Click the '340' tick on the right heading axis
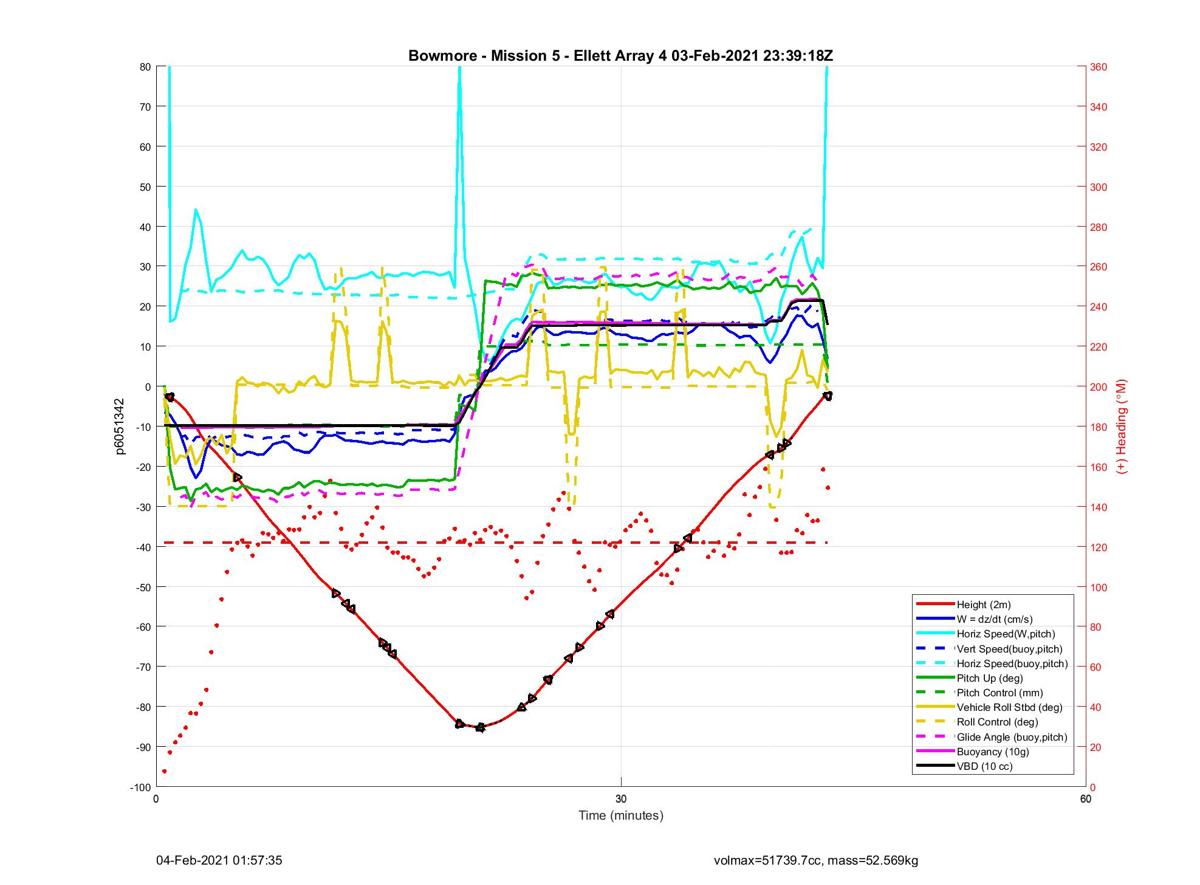The image size is (1200, 885). [1100, 107]
